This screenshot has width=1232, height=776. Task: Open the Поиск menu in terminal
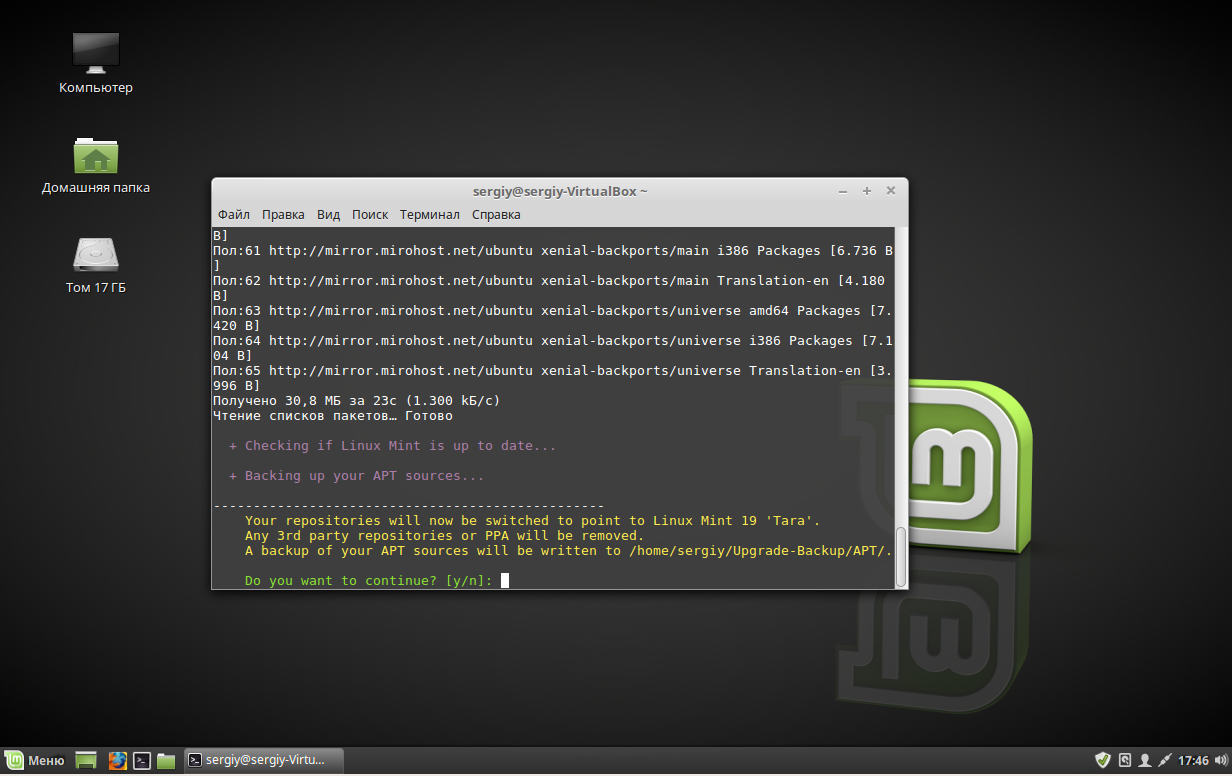pos(370,215)
